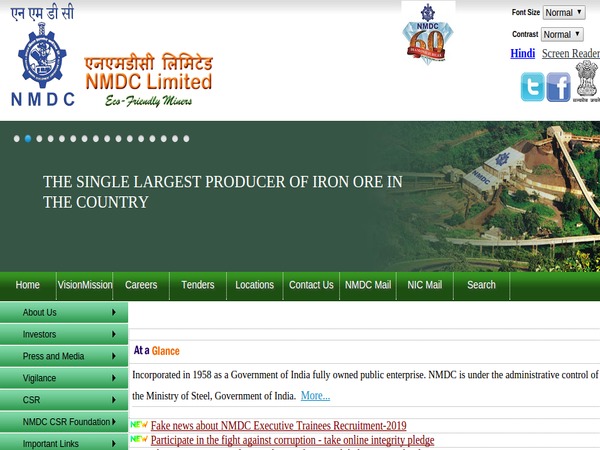Click the NMDC gear logo
The height and width of the screenshot is (450, 600).
tap(41, 62)
